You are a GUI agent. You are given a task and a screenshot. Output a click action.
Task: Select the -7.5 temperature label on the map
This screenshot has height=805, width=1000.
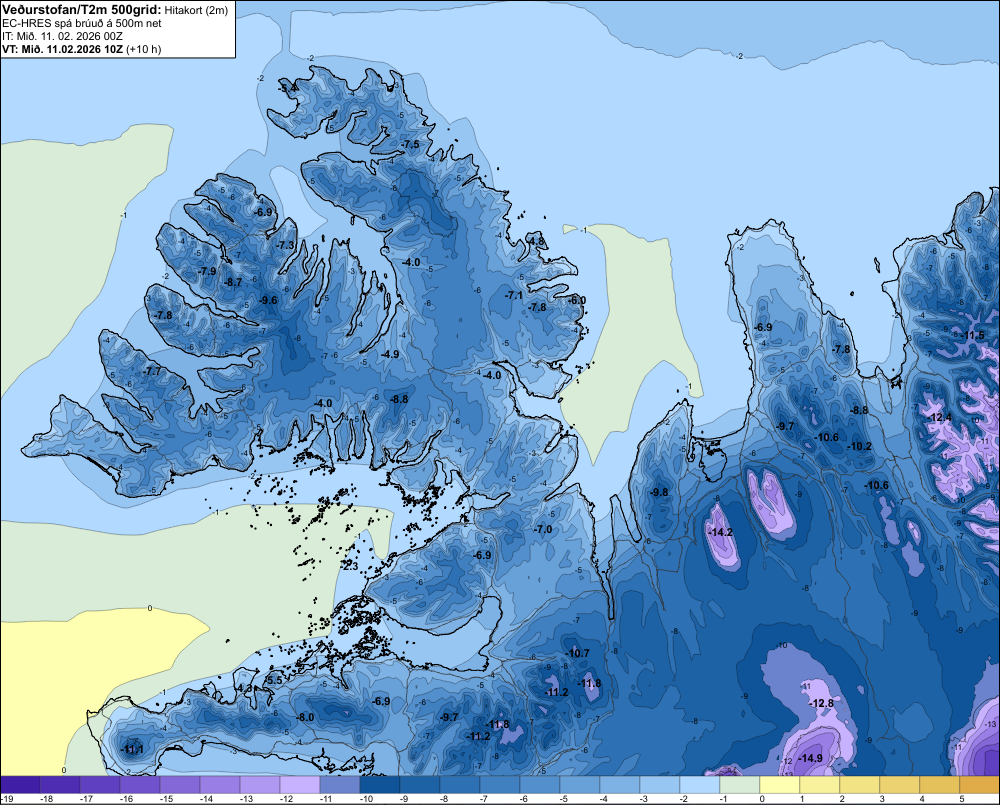tap(411, 144)
